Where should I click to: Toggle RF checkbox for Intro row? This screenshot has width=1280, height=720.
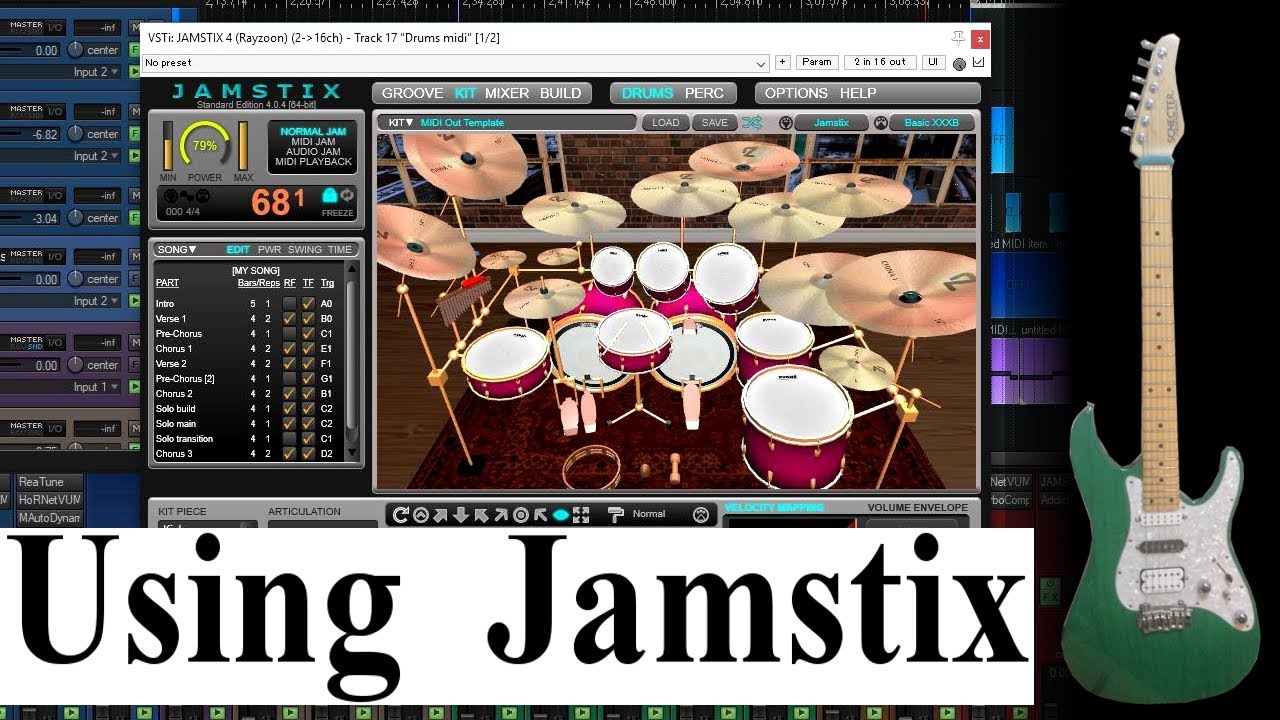tap(289, 303)
